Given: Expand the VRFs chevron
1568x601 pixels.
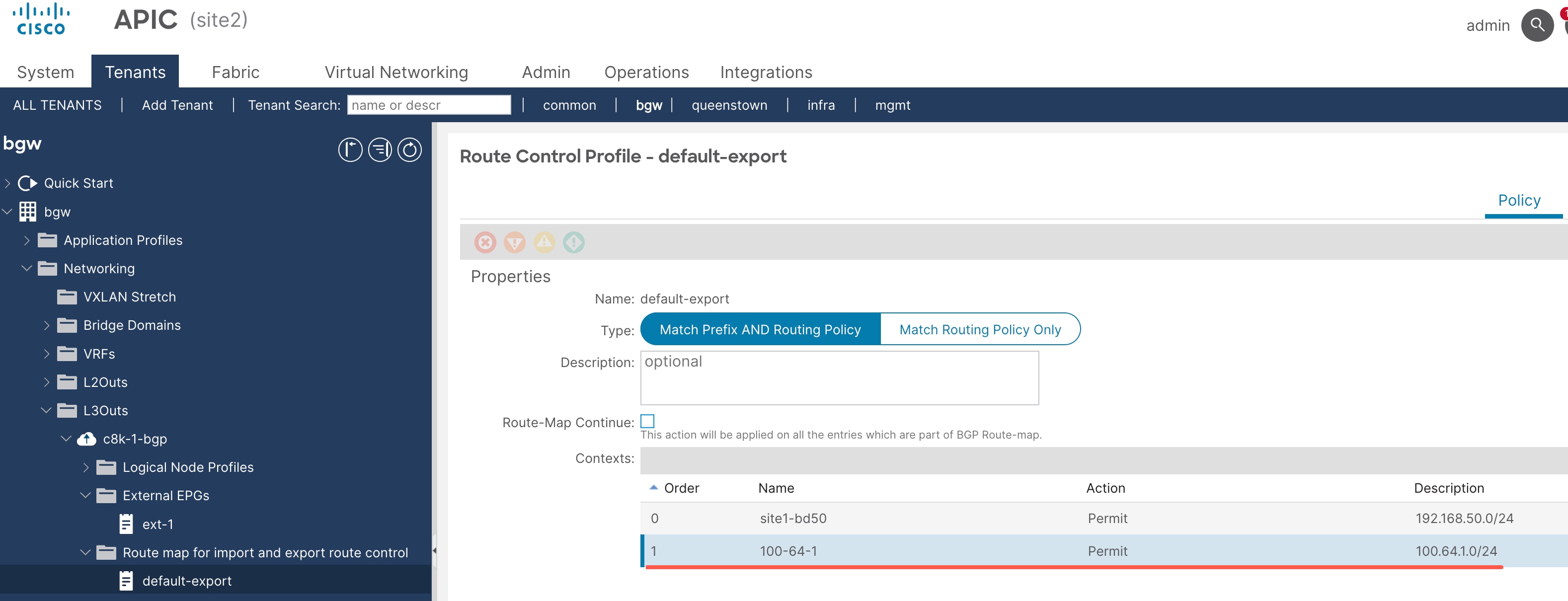Looking at the screenshot, I should coord(46,354).
